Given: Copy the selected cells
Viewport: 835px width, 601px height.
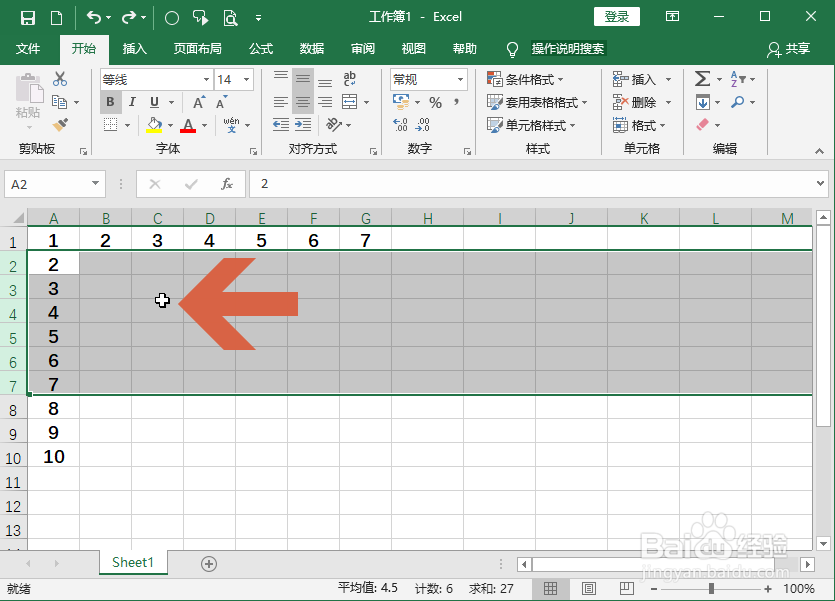Looking at the screenshot, I should pyautogui.click(x=59, y=102).
